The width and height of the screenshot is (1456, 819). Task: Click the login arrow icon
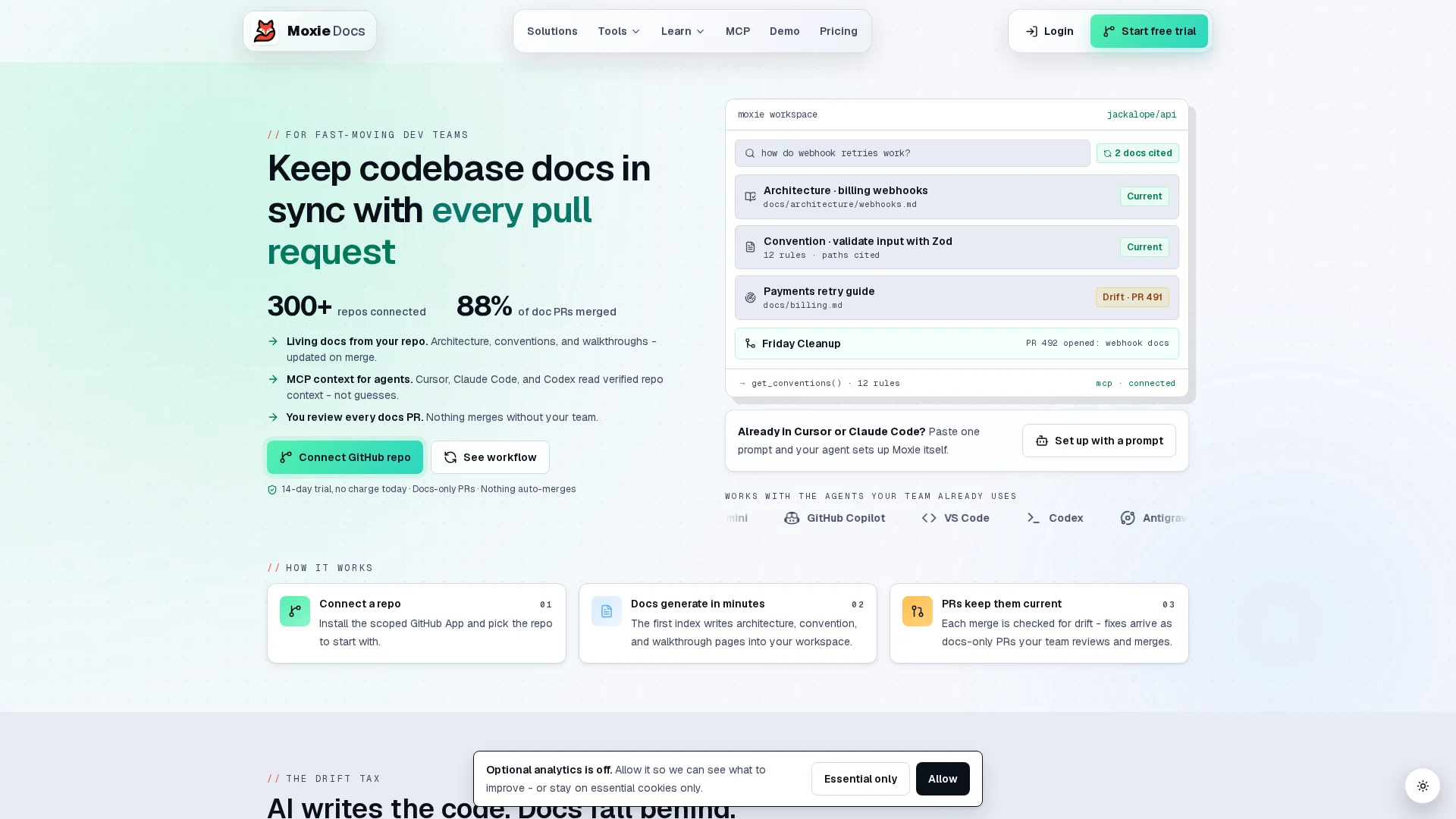click(1031, 31)
